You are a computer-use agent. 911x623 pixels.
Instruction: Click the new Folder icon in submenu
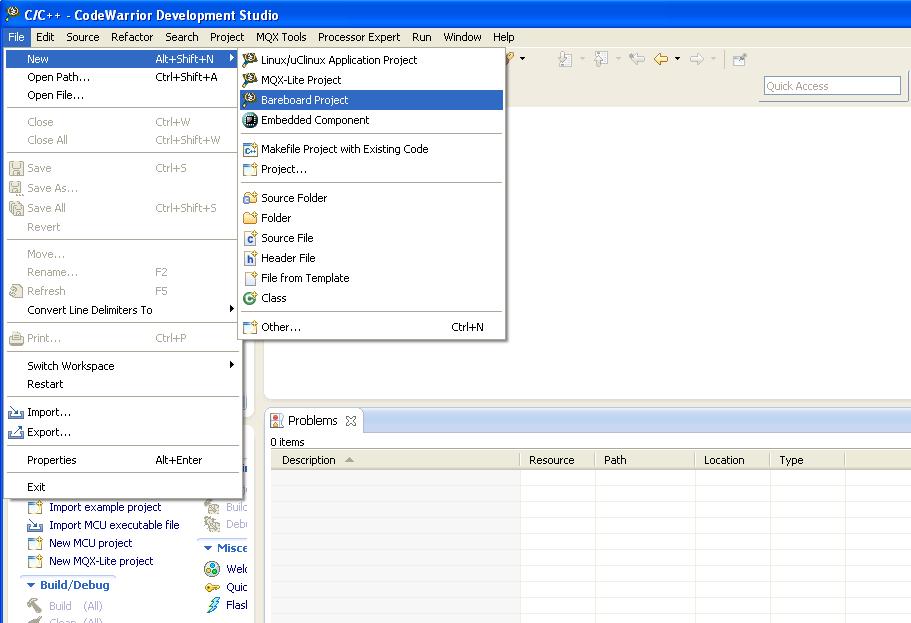click(250, 218)
